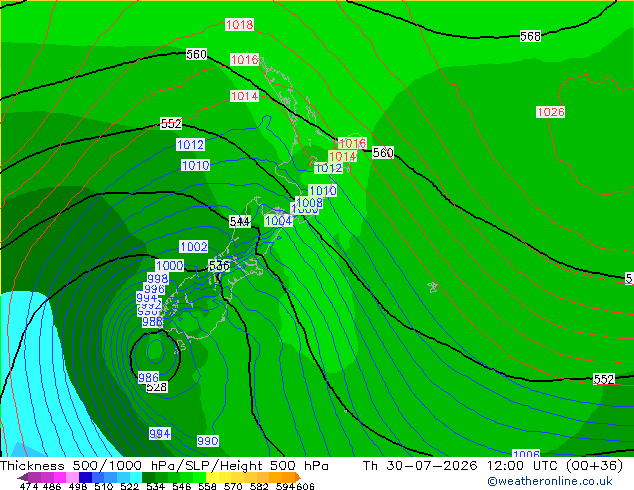The image size is (634, 490).
Task: Click the blue 990 isobar label
Action: tap(207, 441)
